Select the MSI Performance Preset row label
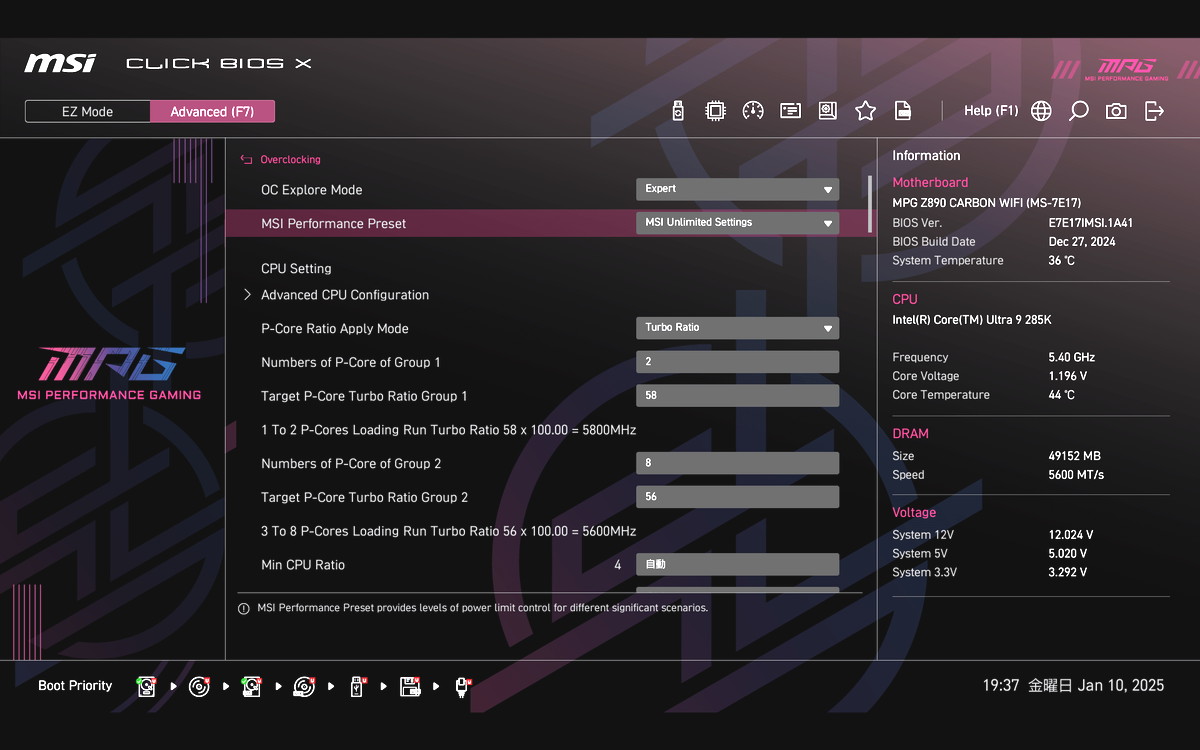This screenshot has width=1200, height=750. pos(334,224)
